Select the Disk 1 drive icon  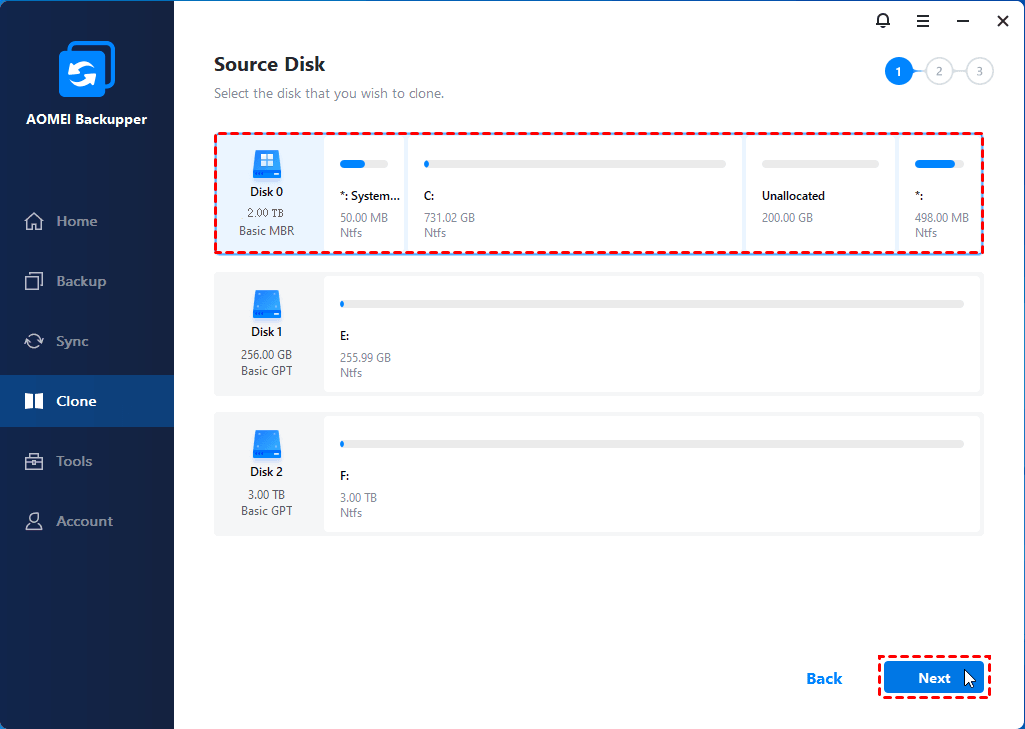pyautogui.click(x=267, y=304)
